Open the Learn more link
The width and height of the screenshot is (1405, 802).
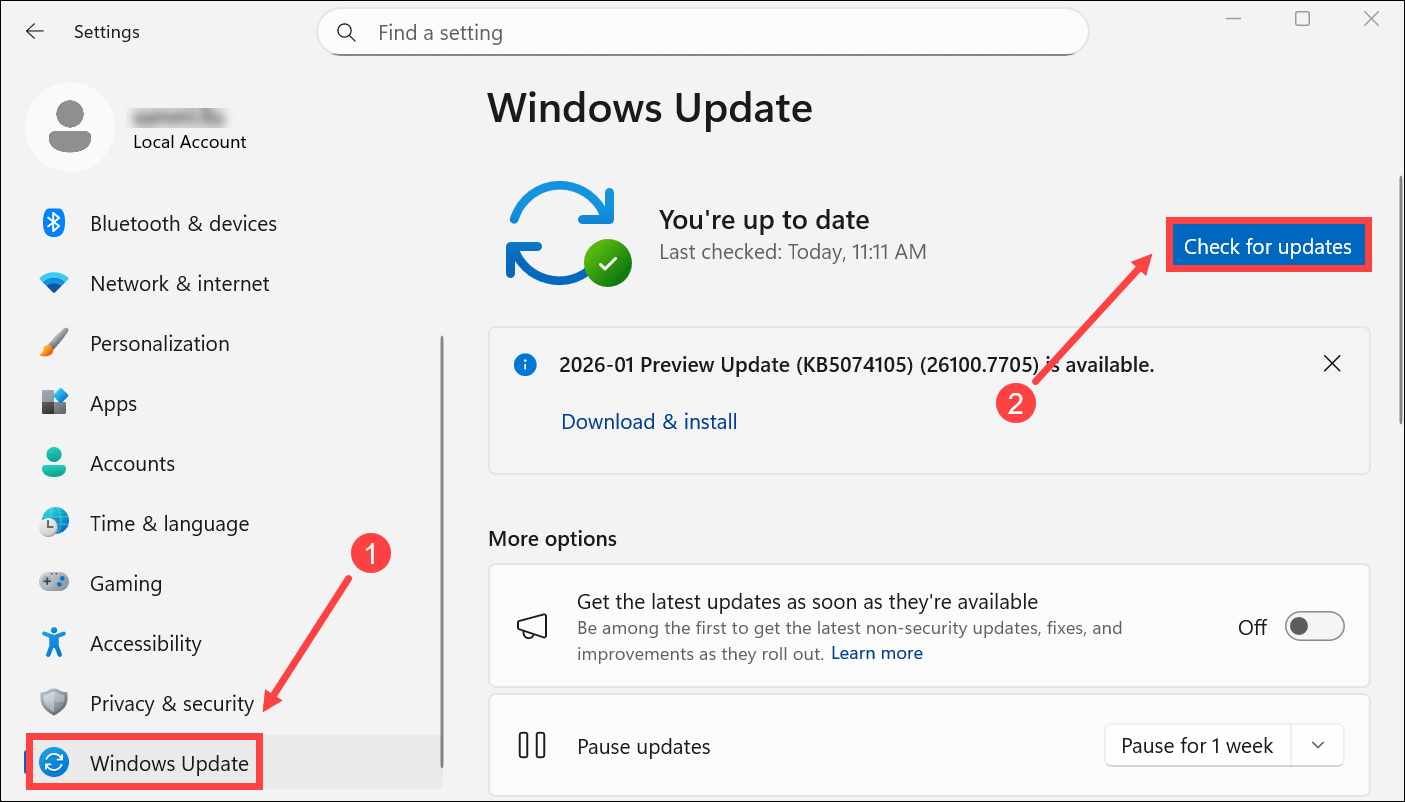coord(877,653)
